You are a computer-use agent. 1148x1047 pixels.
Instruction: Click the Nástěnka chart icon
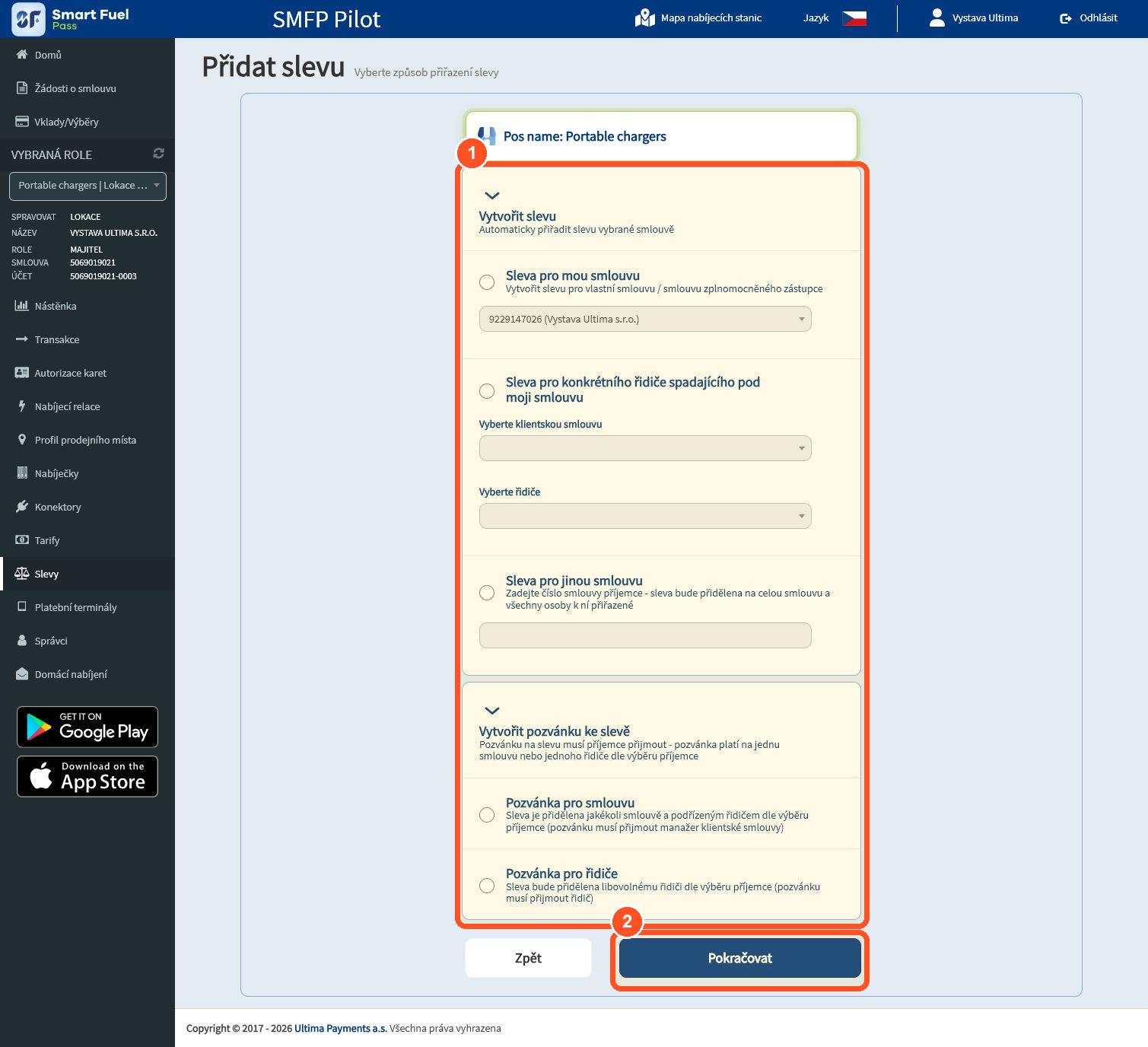point(22,306)
